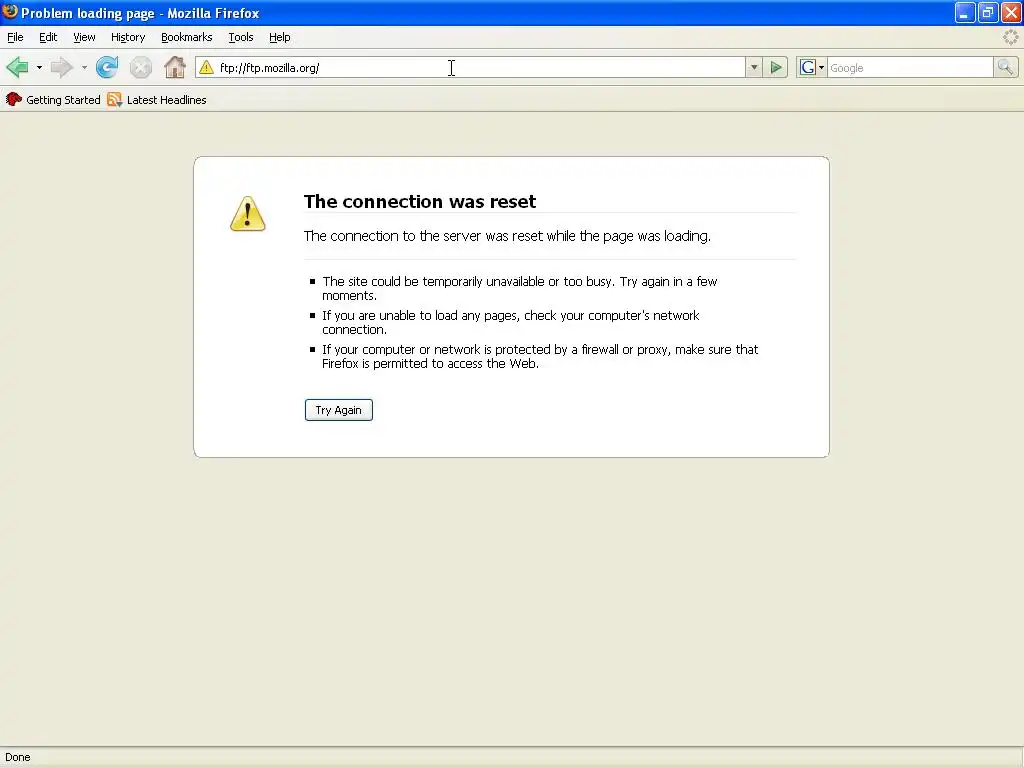This screenshot has height=768, width=1024.
Task: Click the RSS icon beside Latest Headlines
Action: [114, 100]
